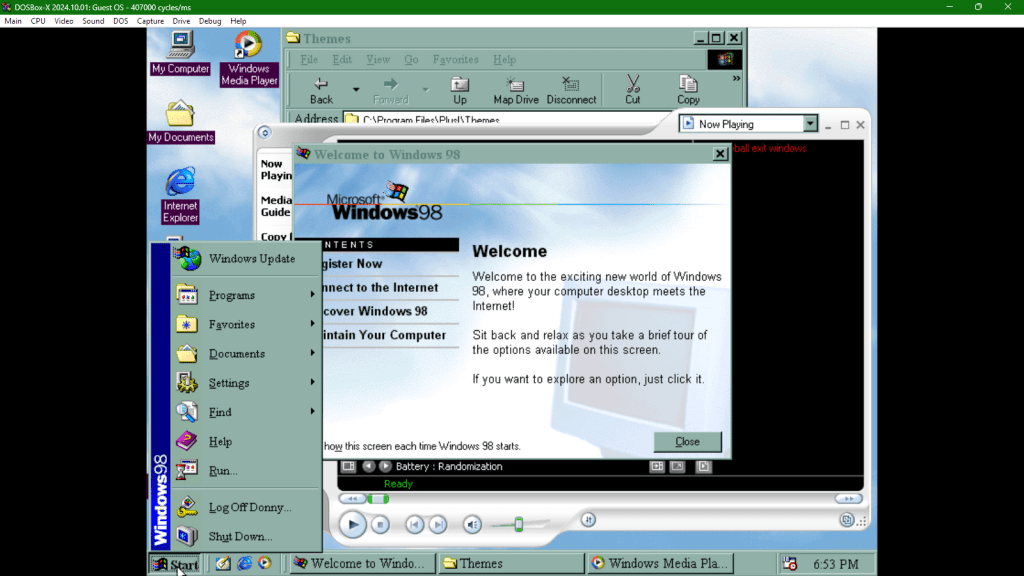
Task: Switch to the Windows Media Player taskbar entry
Action: [659, 563]
